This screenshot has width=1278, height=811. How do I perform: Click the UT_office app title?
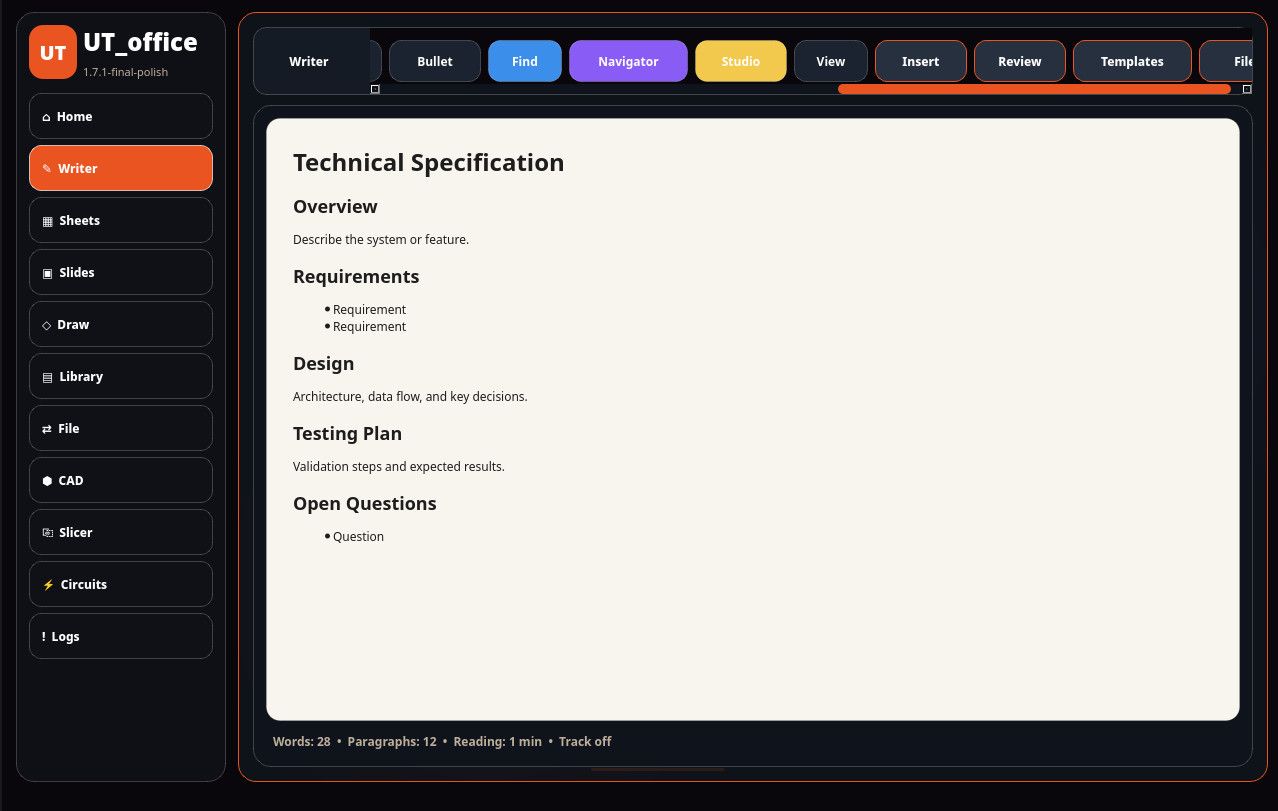coord(140,42)
